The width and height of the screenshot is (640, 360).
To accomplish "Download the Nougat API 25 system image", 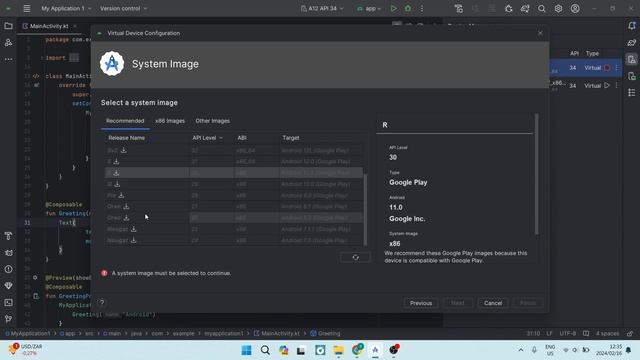I will tap(133, 229).
